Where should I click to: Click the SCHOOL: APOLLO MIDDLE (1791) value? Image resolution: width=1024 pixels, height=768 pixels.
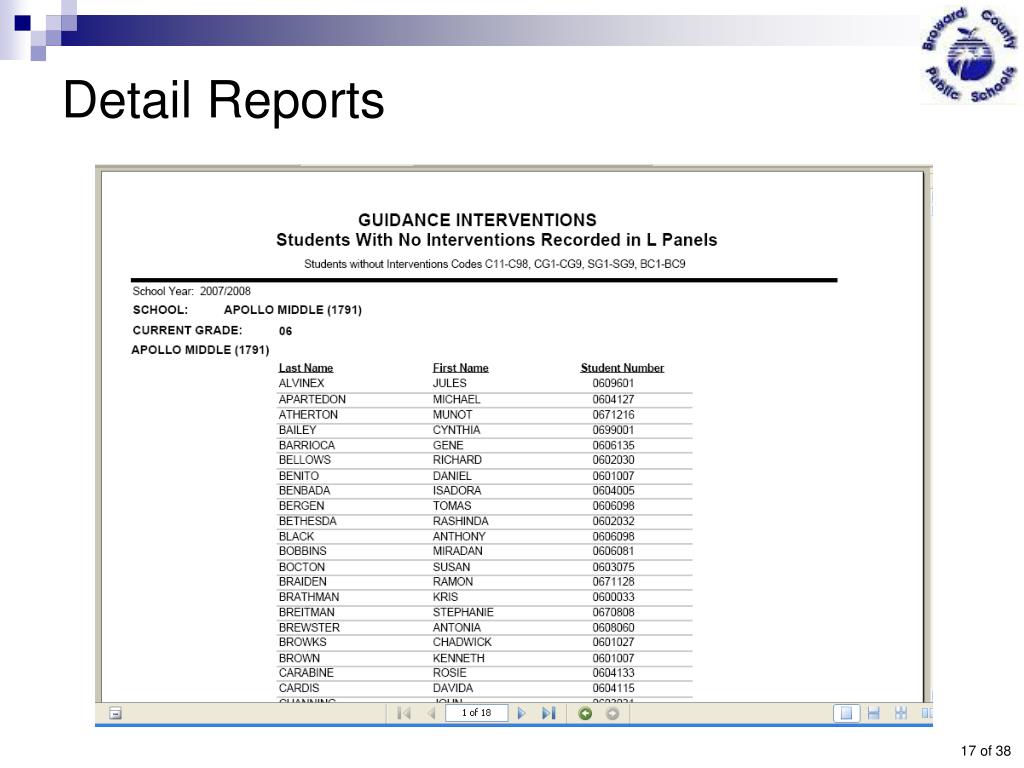point(293,310)
